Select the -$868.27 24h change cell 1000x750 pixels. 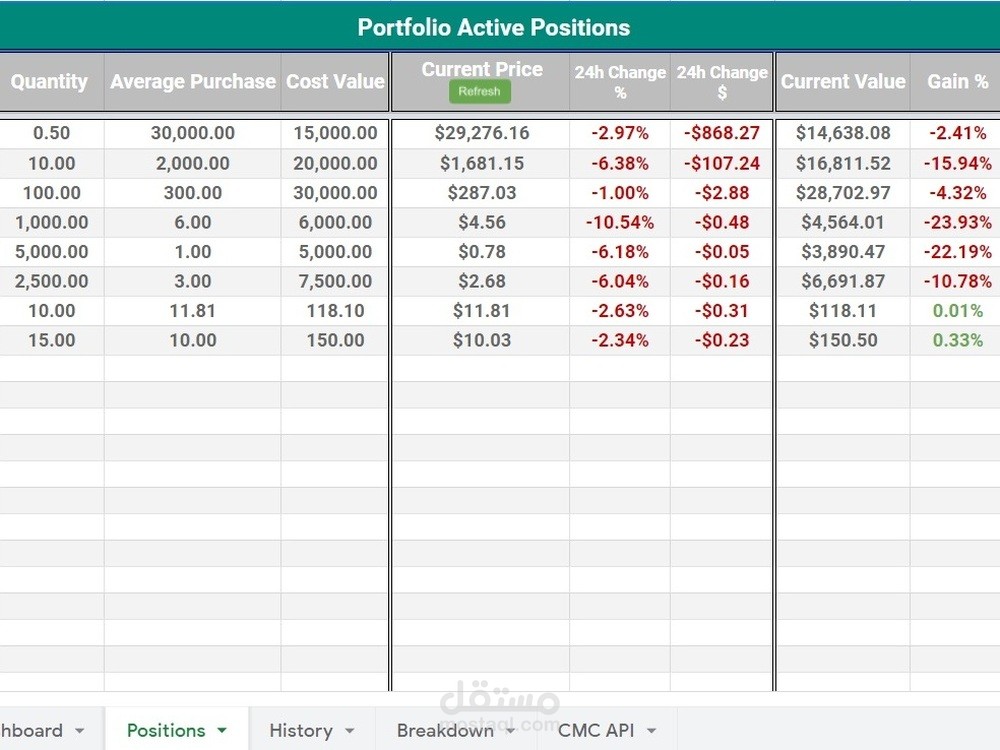[722, 133]
